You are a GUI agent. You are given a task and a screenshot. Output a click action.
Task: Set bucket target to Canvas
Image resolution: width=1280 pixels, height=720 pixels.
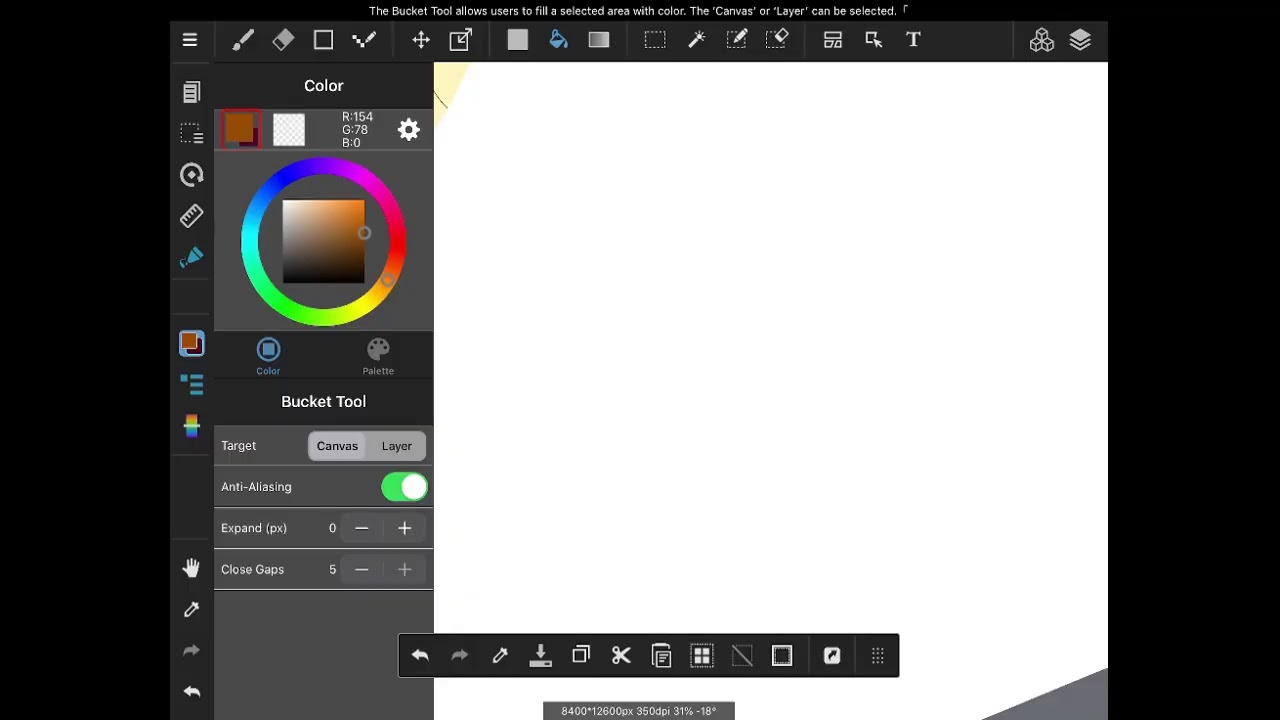337,446
